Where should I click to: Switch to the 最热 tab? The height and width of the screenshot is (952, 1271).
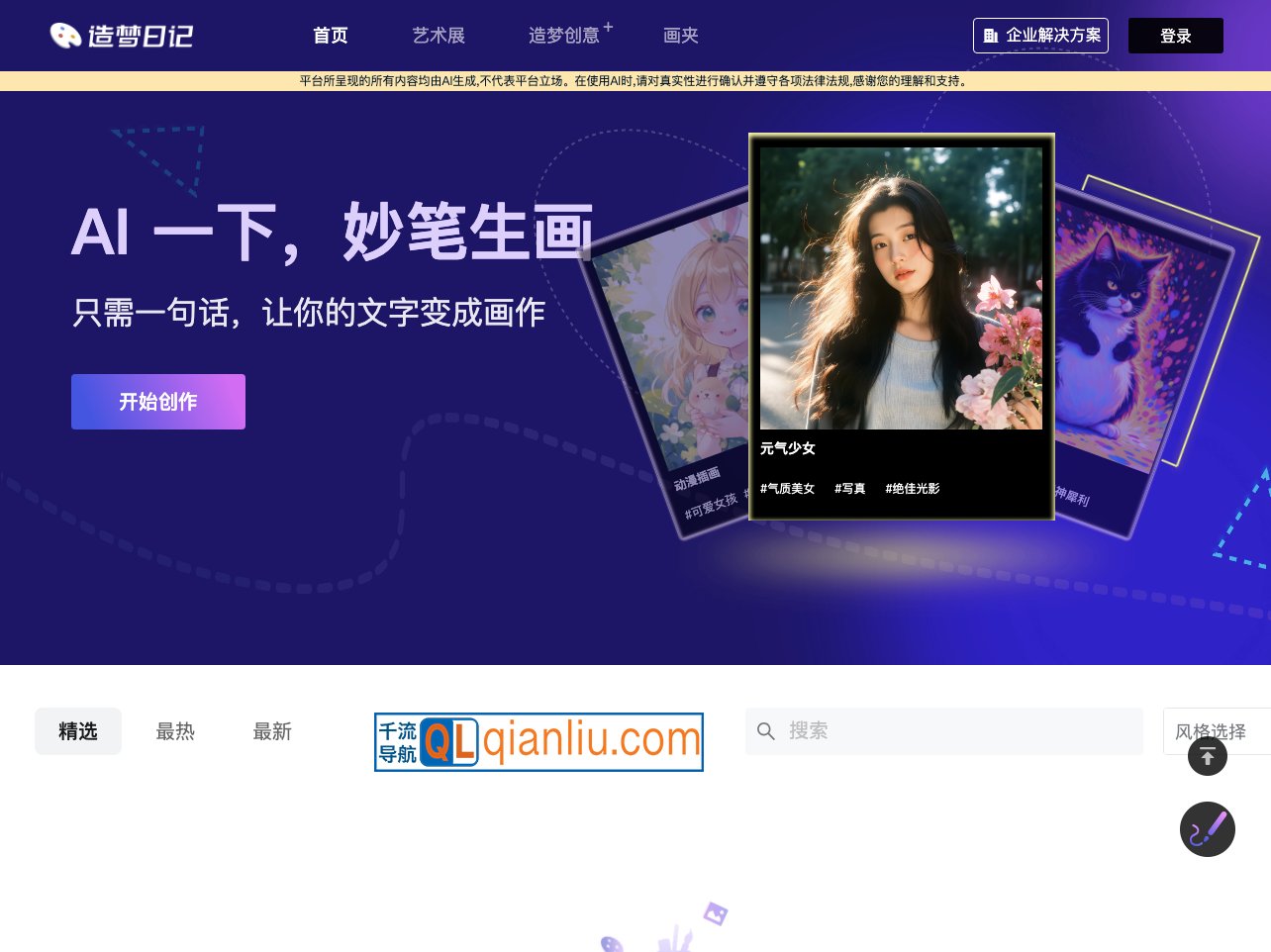[175, 731]
